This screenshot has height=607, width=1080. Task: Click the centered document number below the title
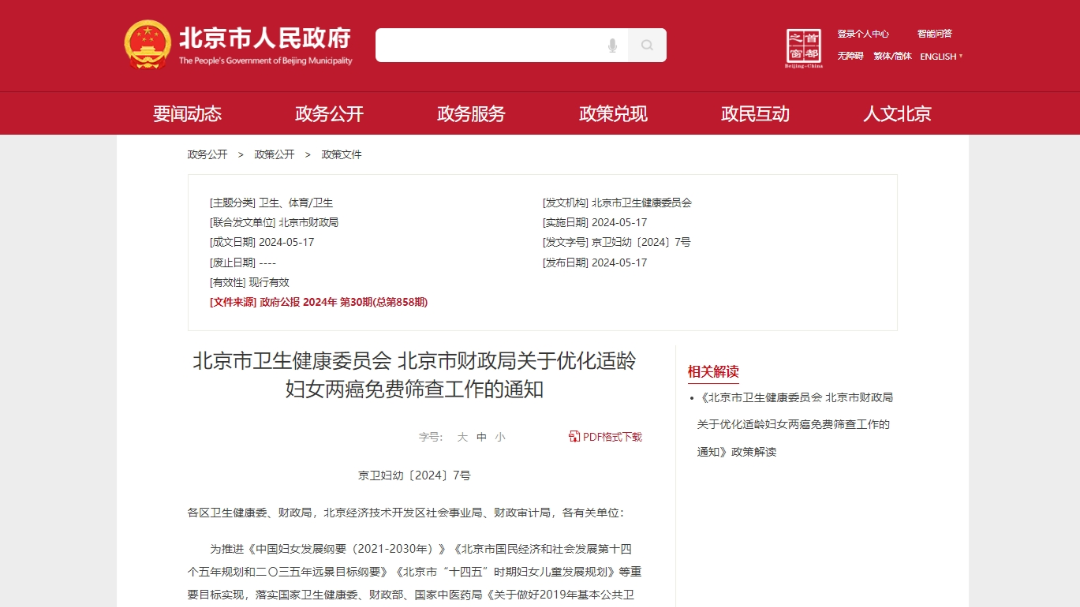[x=414, y=475]
